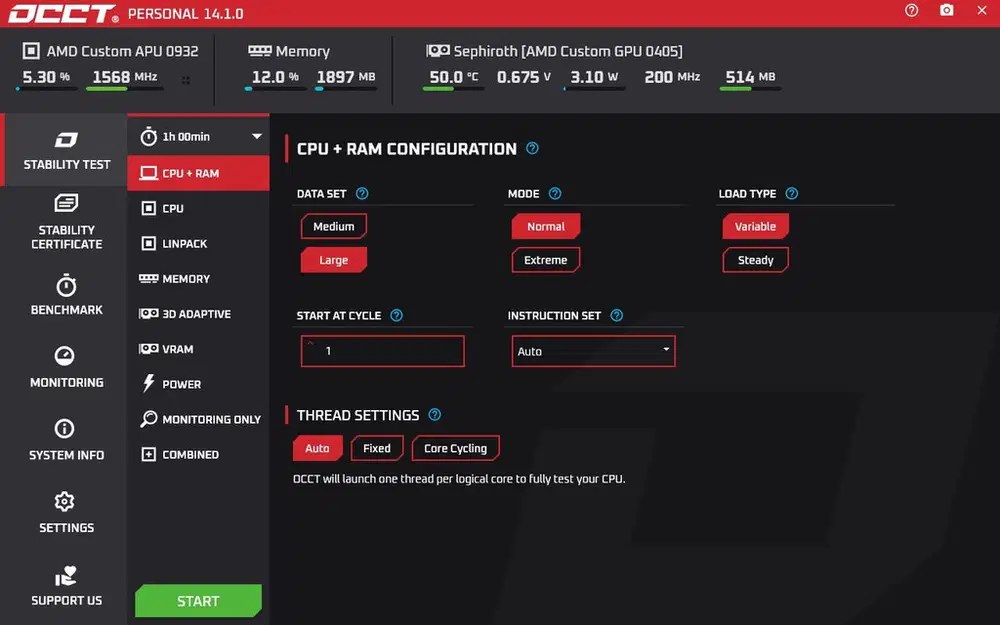This screenshot has width=1000, height=625.
Task: Select the Combined test
Action: [198, 454]
